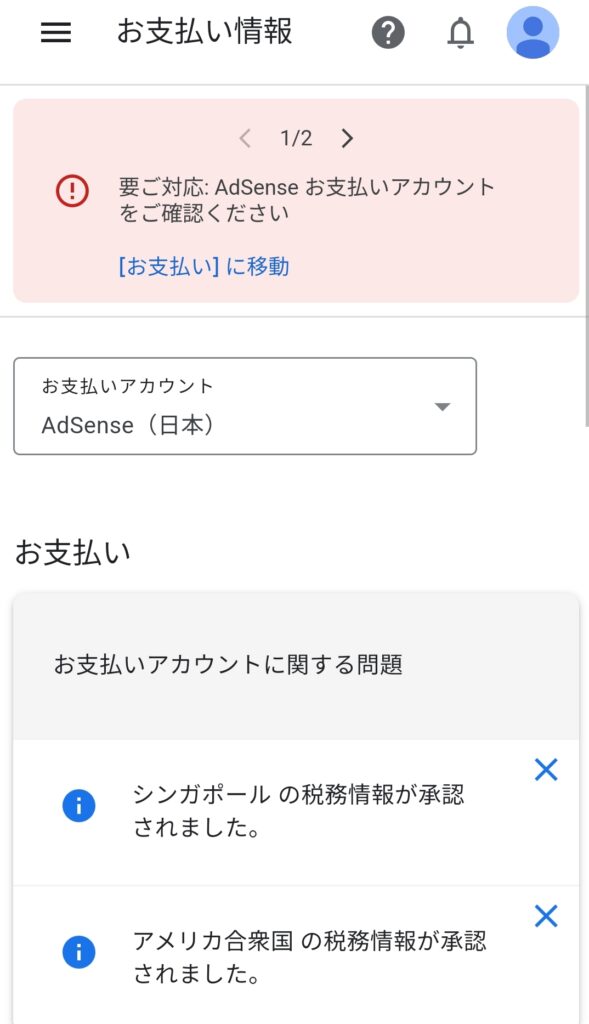Click the info icon beside アメリカ合衆国 notice
589x1024 pixels.
79,952
